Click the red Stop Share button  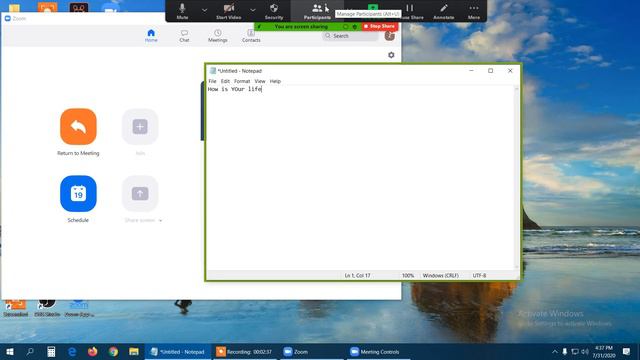(380, 26)
